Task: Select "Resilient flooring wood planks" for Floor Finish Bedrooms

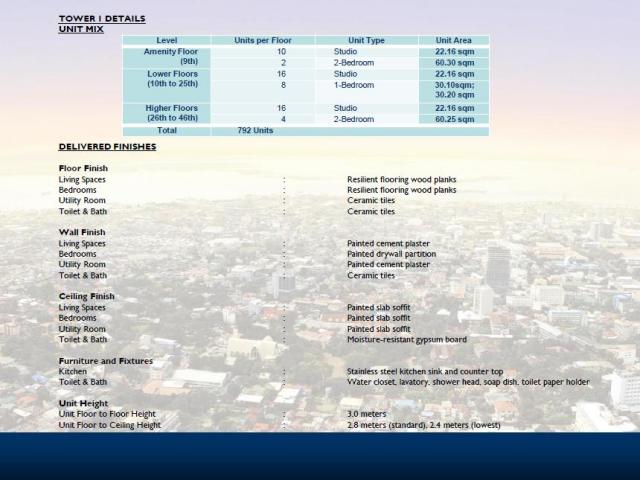Action: (x=402, y=190)
